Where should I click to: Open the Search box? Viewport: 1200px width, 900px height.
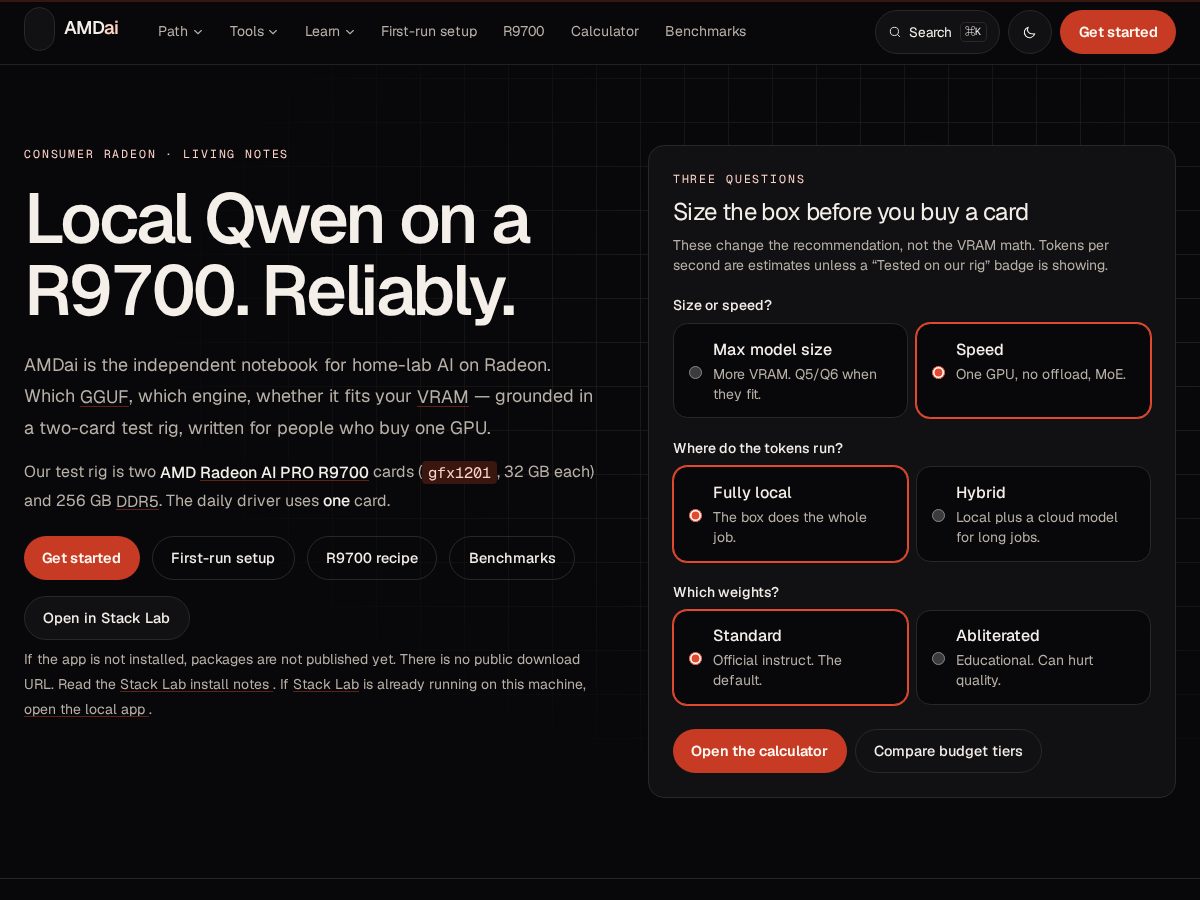tap(937, 32)
